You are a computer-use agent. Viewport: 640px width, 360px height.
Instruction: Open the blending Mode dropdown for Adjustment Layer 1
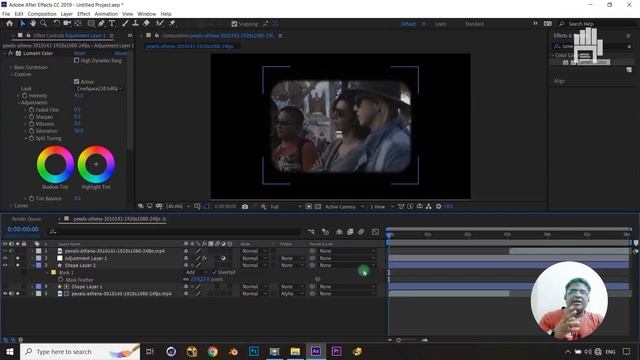(254, 258)
